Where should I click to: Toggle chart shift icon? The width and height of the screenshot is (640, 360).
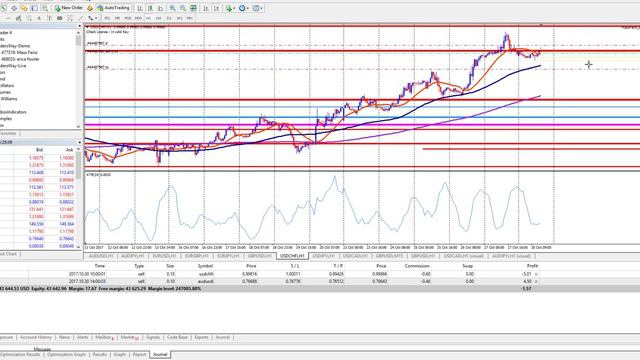click(216, 8)
